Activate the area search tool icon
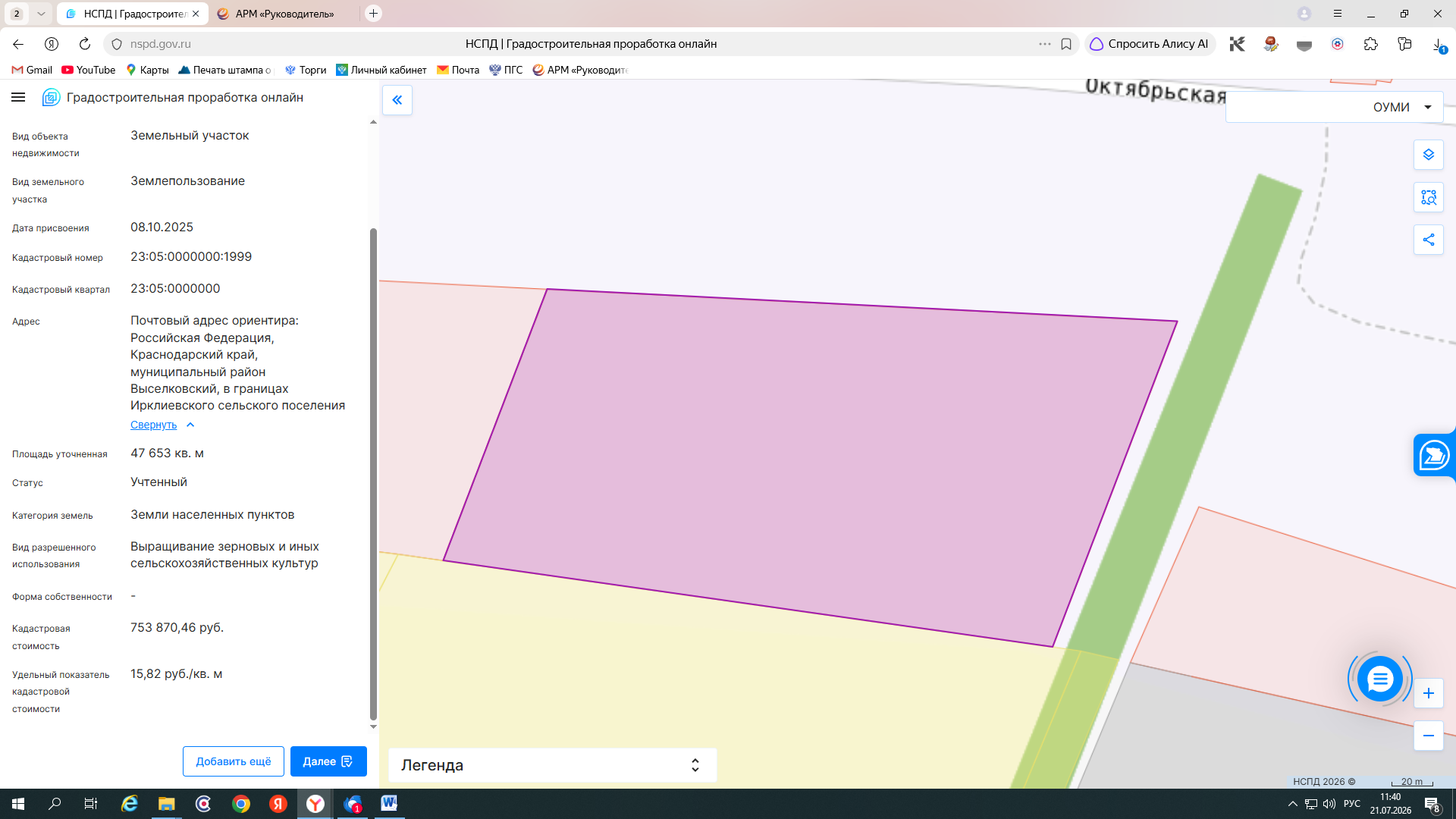 pos(1429,197)
